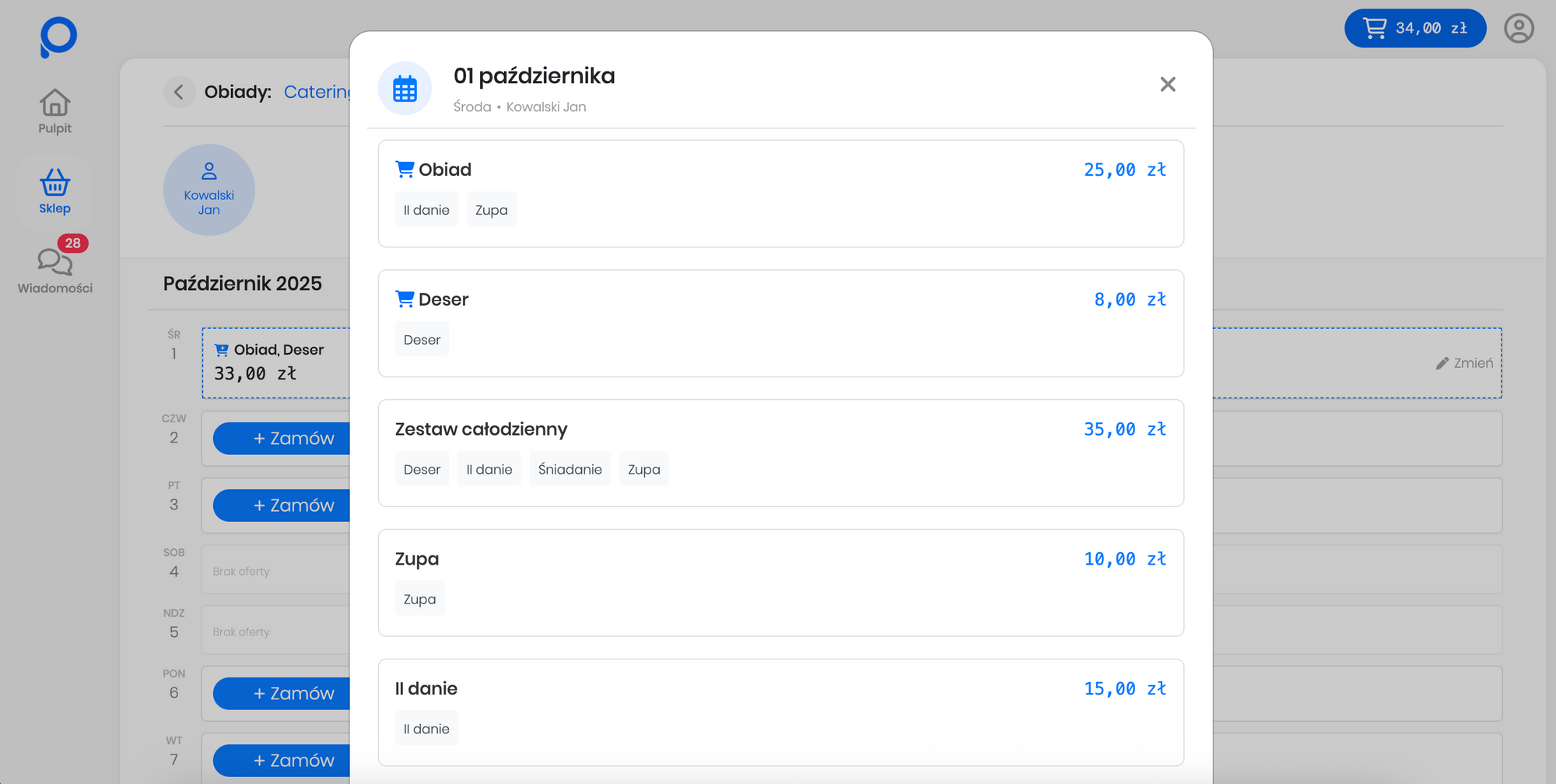Open Sklep basket in sidebar
The height and width of the screenshot is (784, 1556).
[54, 191]
